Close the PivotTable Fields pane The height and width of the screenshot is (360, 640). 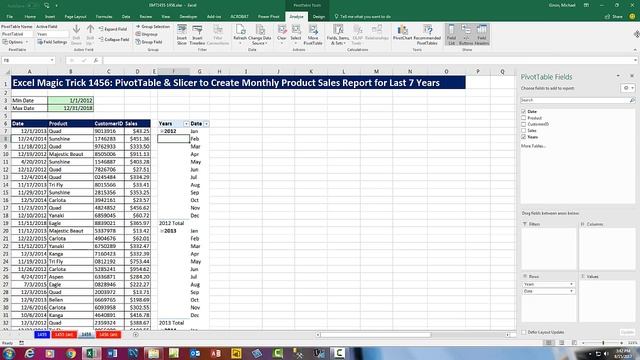point(632,76)
